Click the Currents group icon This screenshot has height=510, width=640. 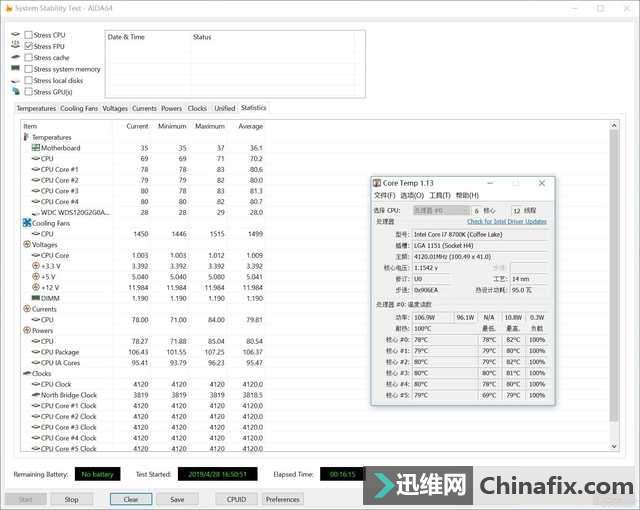click(x=27, y=309)
